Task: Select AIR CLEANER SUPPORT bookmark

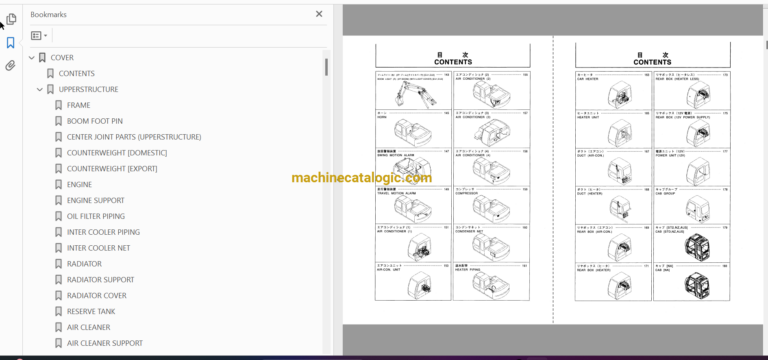Action: [x=105, y=343]
